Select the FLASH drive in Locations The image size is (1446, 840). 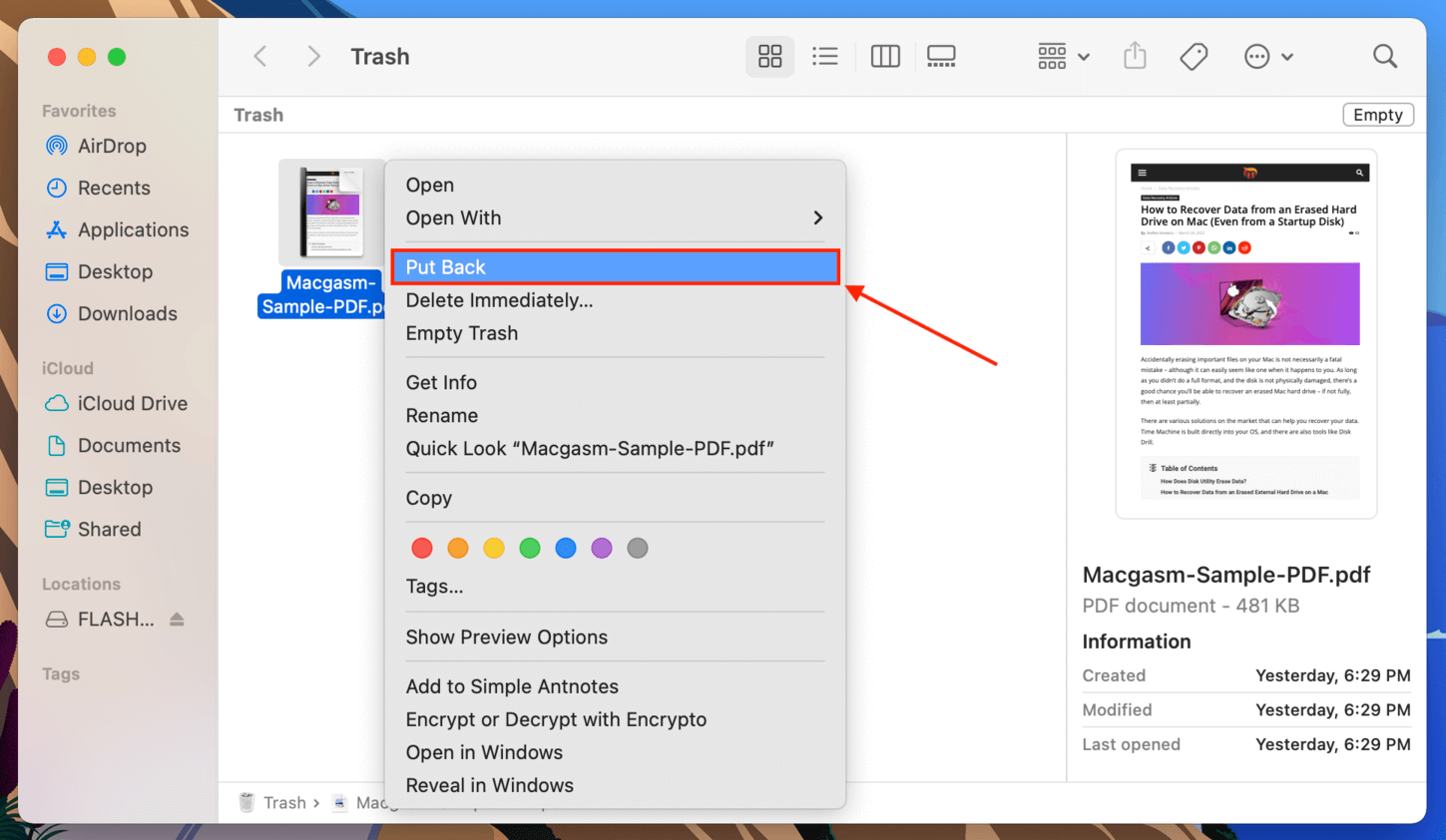100,619
